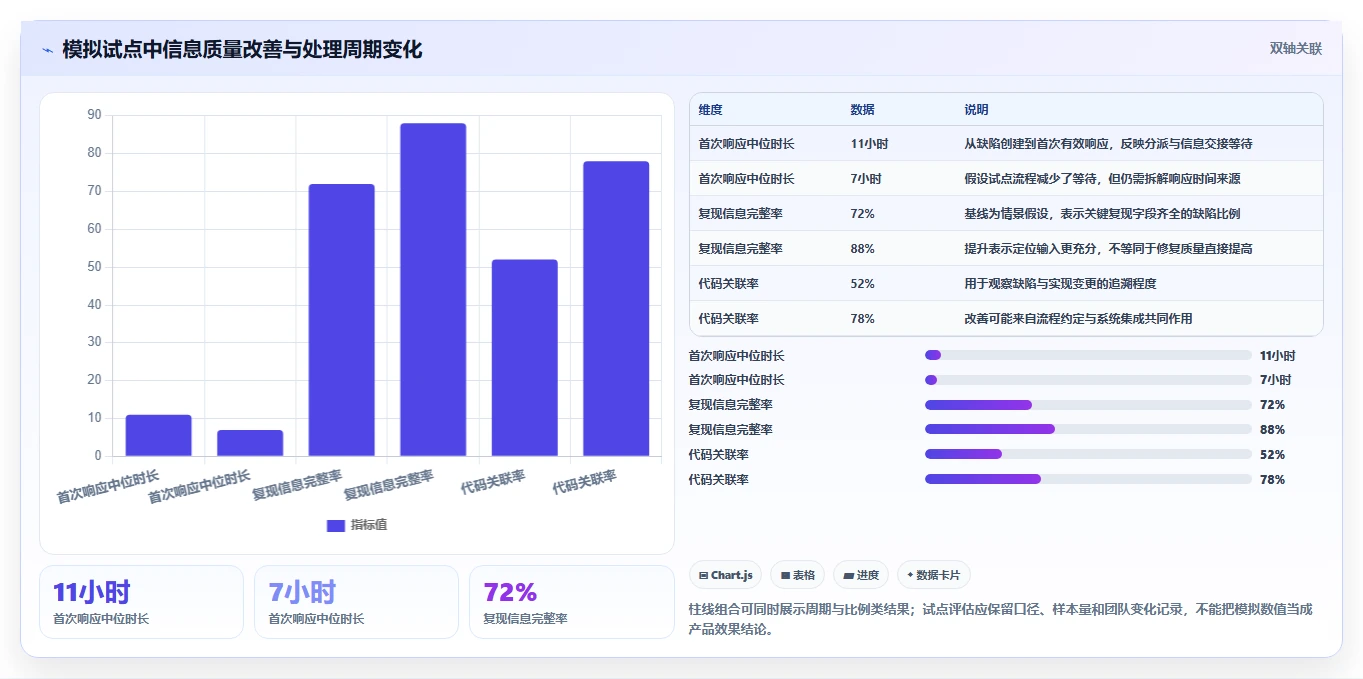Viewport: 1363px width, 679px height.
Task: Click the y-axis tick label 90
Action: click(x=94, y=115)
